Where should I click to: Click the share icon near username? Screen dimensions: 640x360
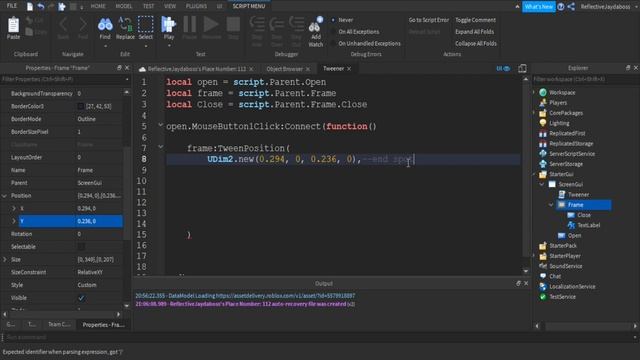click(x=571, y=7)
